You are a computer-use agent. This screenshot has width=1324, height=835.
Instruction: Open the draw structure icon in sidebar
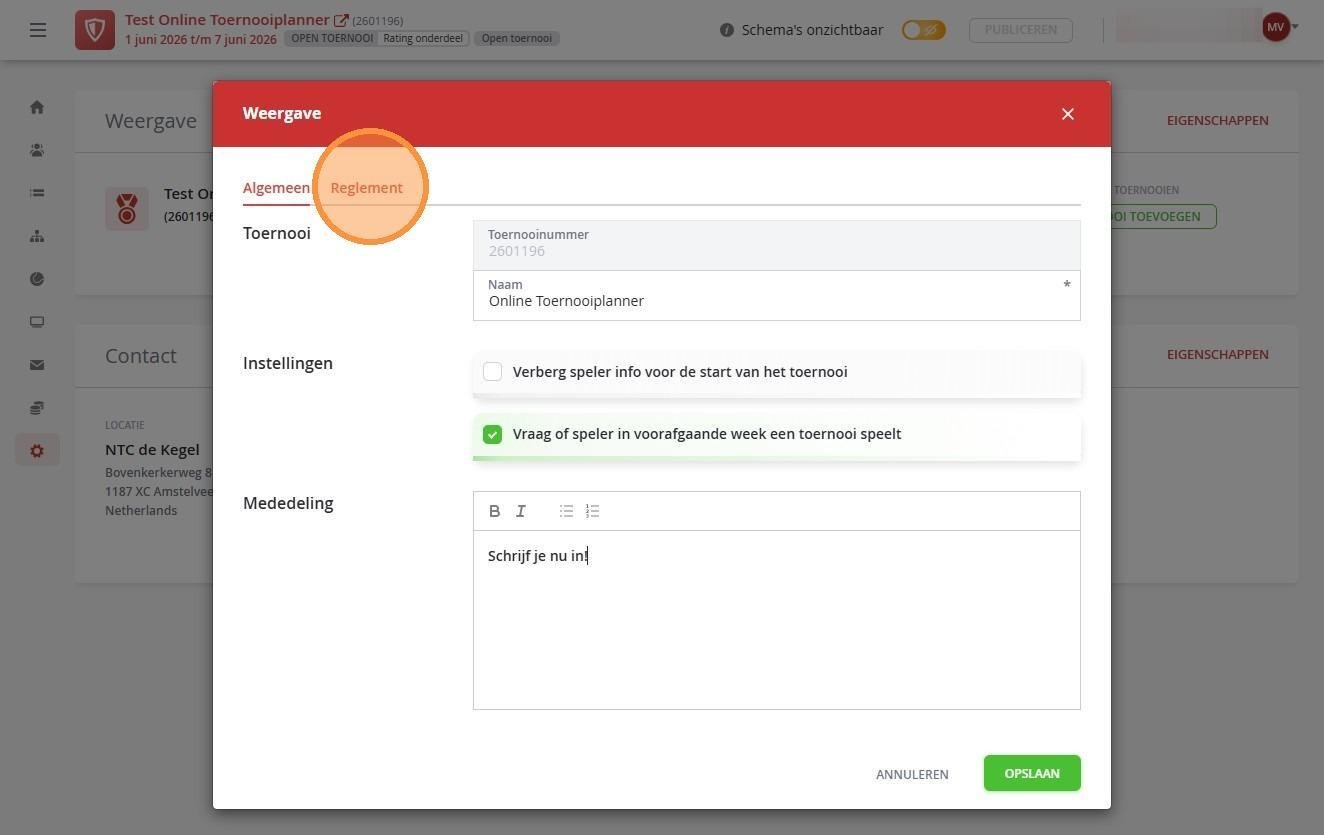point(37,236)
